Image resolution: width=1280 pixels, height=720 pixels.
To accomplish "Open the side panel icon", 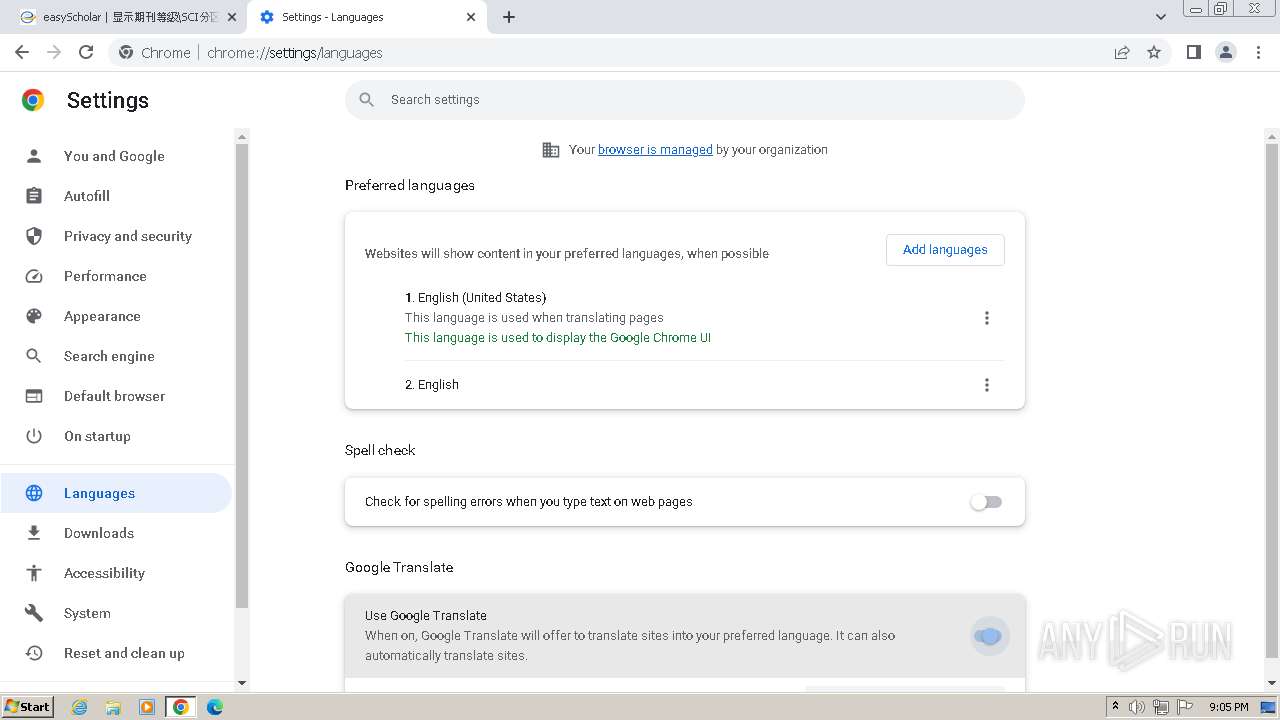I will pyautogui.click(x=1194, y=52).
